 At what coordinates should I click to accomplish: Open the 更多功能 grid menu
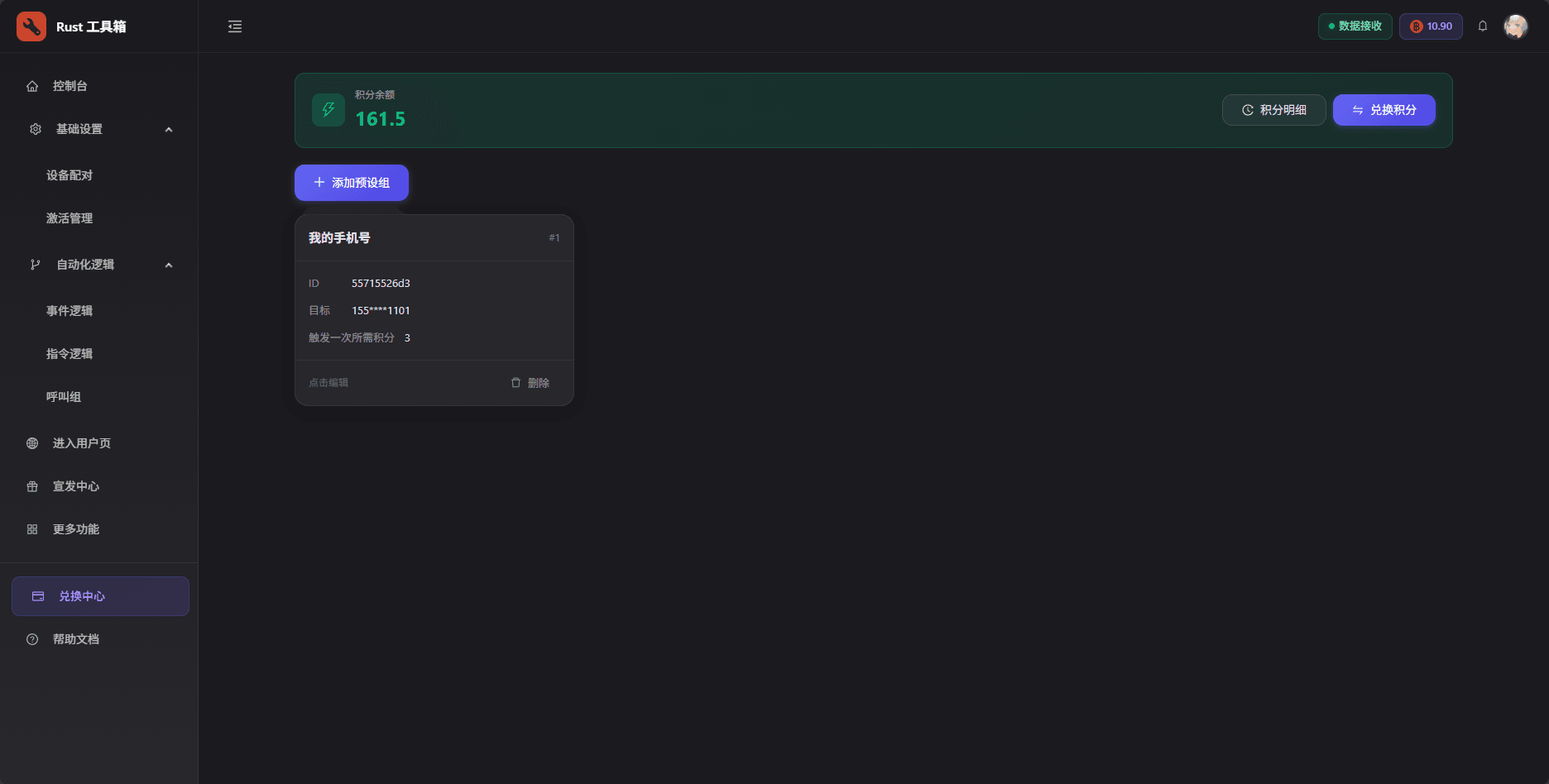[75, 529]
